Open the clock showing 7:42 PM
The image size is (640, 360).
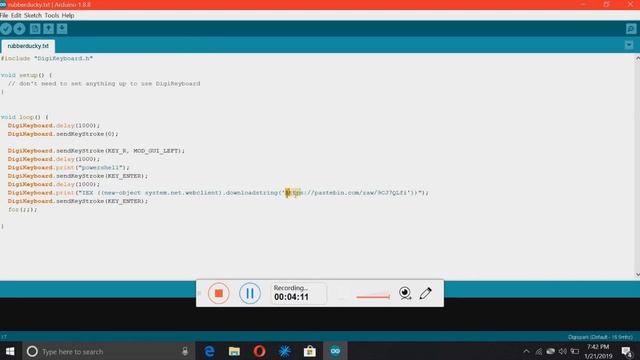tap(598, 351)
